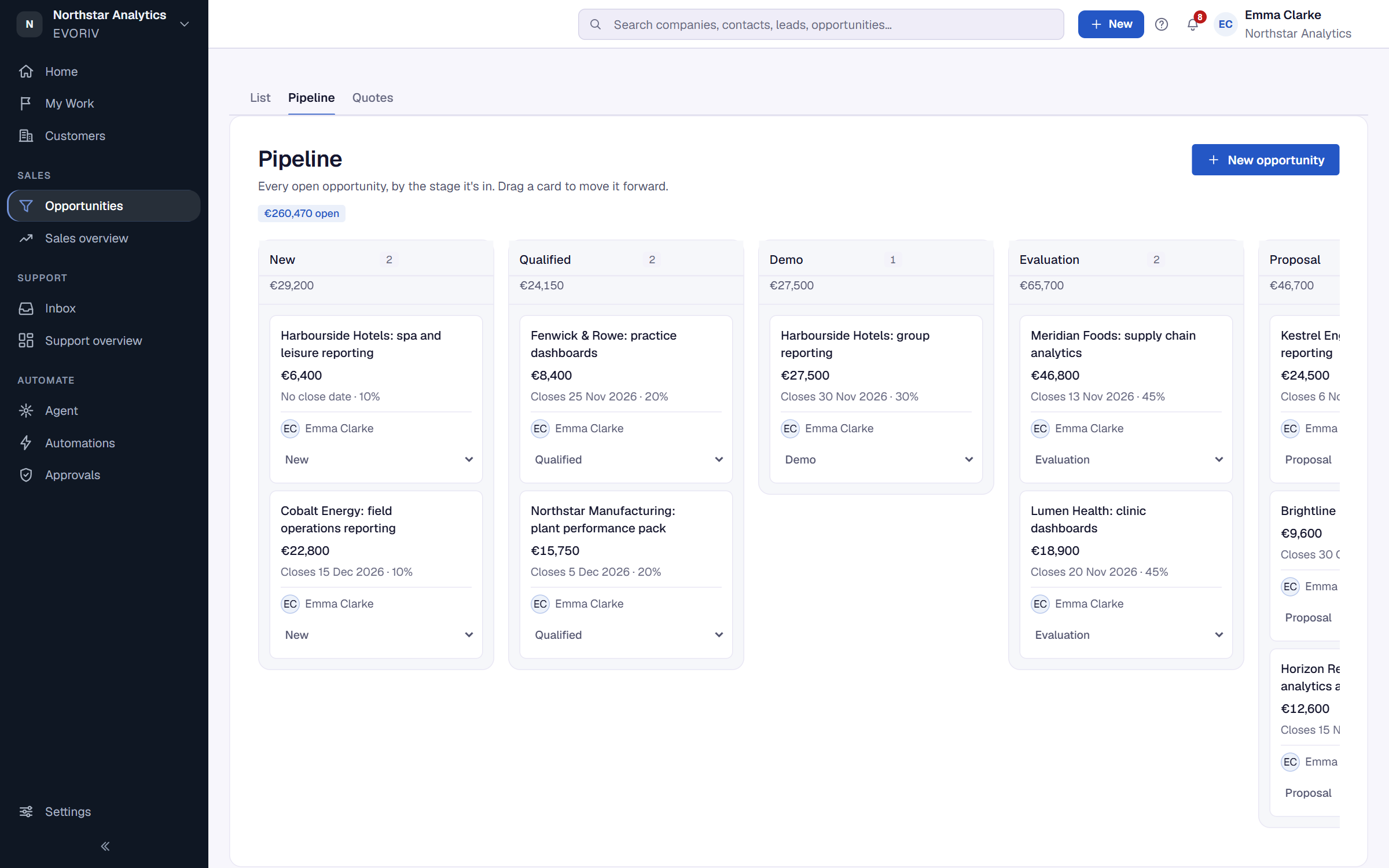Open Sales overview trend icon
The height and width of the screenshot is (868, 1389).
point(25,238)
